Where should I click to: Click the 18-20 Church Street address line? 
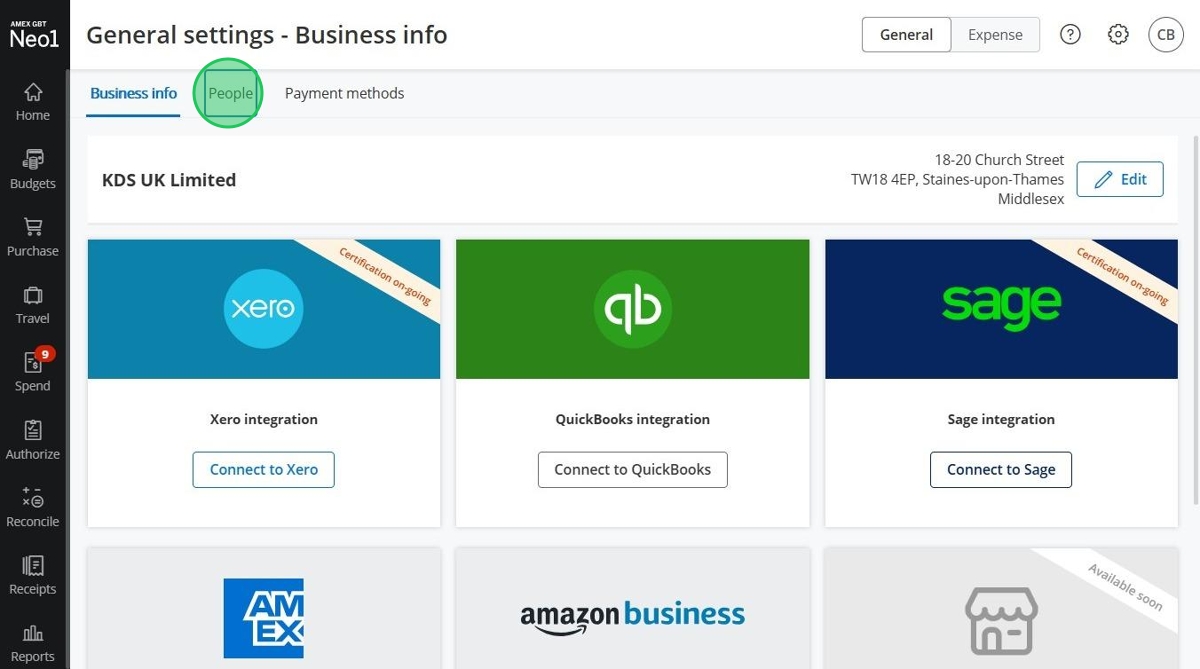tap(999, 160)
